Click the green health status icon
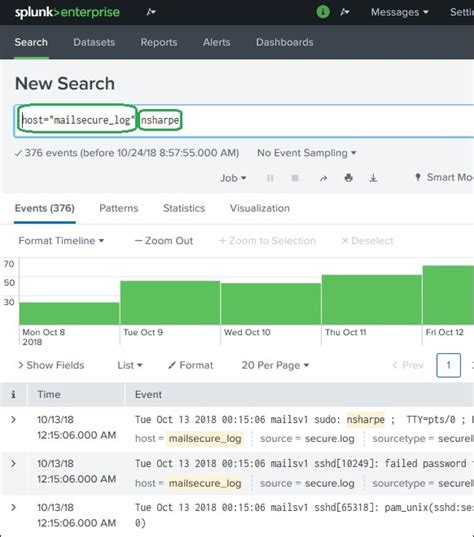The width and height of the screenshot is (474, 537). coord(323,12)
